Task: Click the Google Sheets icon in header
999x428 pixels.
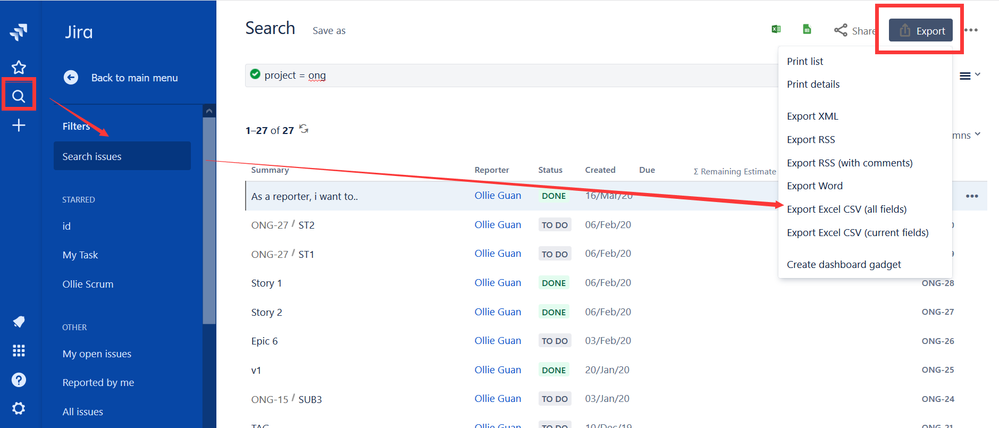Action: pyautogui.click(x=807, y=29)
